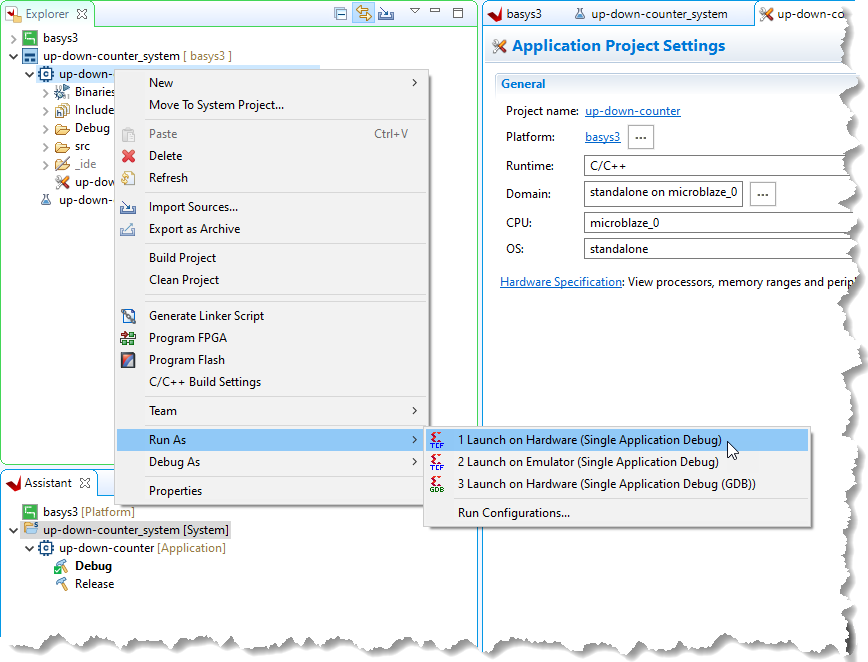Expand the _ide folder in Explorer
Screen dimensions: 868x662
pyautogui.click(x=45, y=165)
